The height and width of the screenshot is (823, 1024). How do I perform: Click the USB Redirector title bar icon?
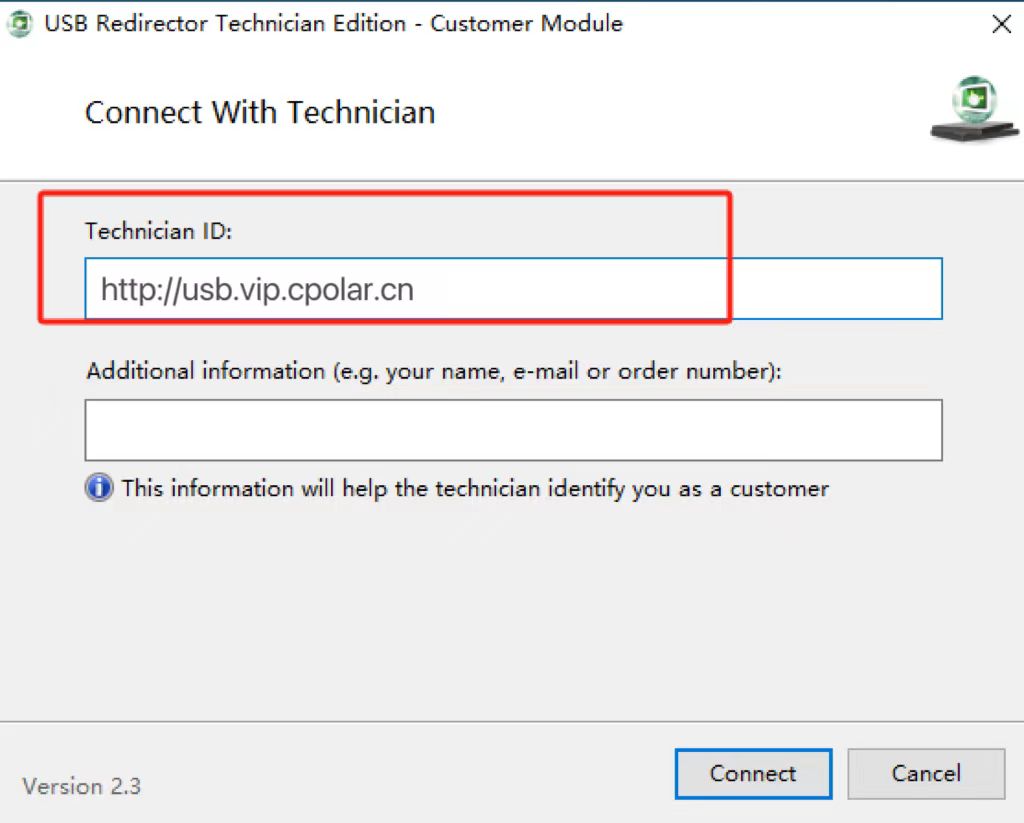[x=19, y=24]
